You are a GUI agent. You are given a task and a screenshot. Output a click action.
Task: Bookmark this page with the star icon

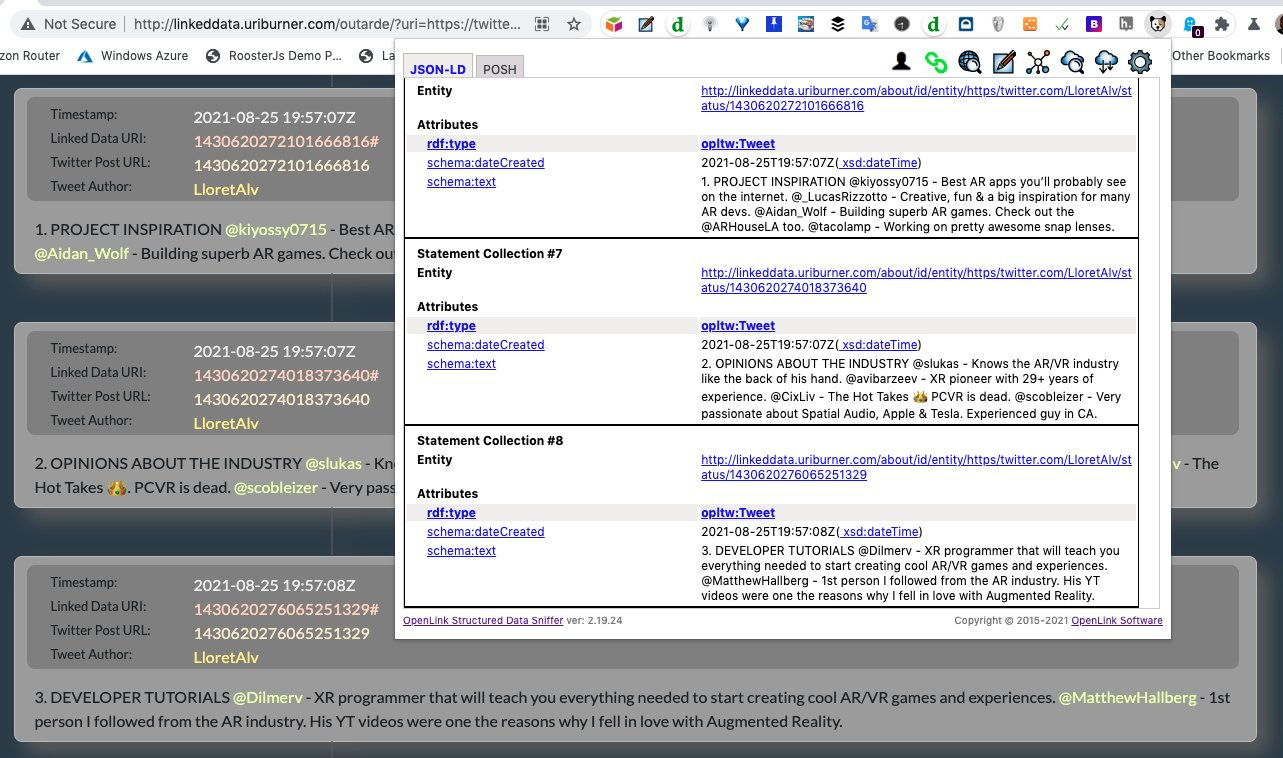tap(574, 24)
